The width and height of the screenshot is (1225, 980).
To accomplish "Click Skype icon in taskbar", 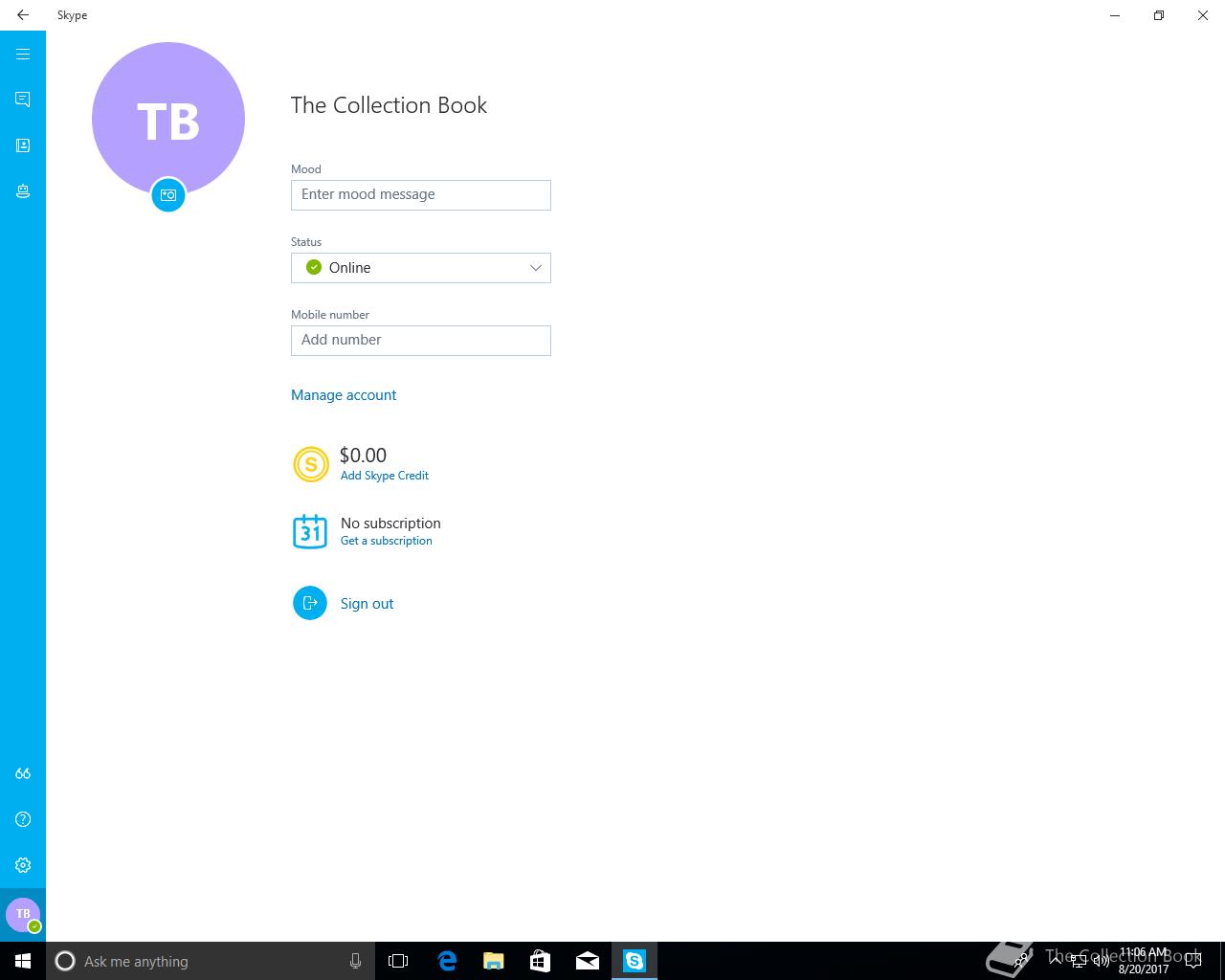I will pos(635,961).
